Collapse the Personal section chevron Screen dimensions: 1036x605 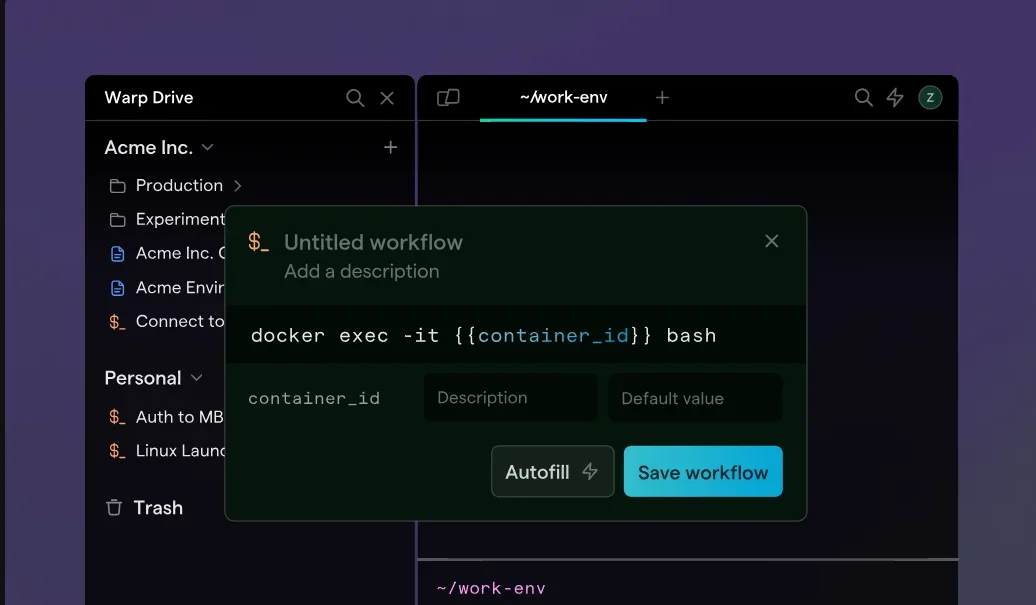197,378
